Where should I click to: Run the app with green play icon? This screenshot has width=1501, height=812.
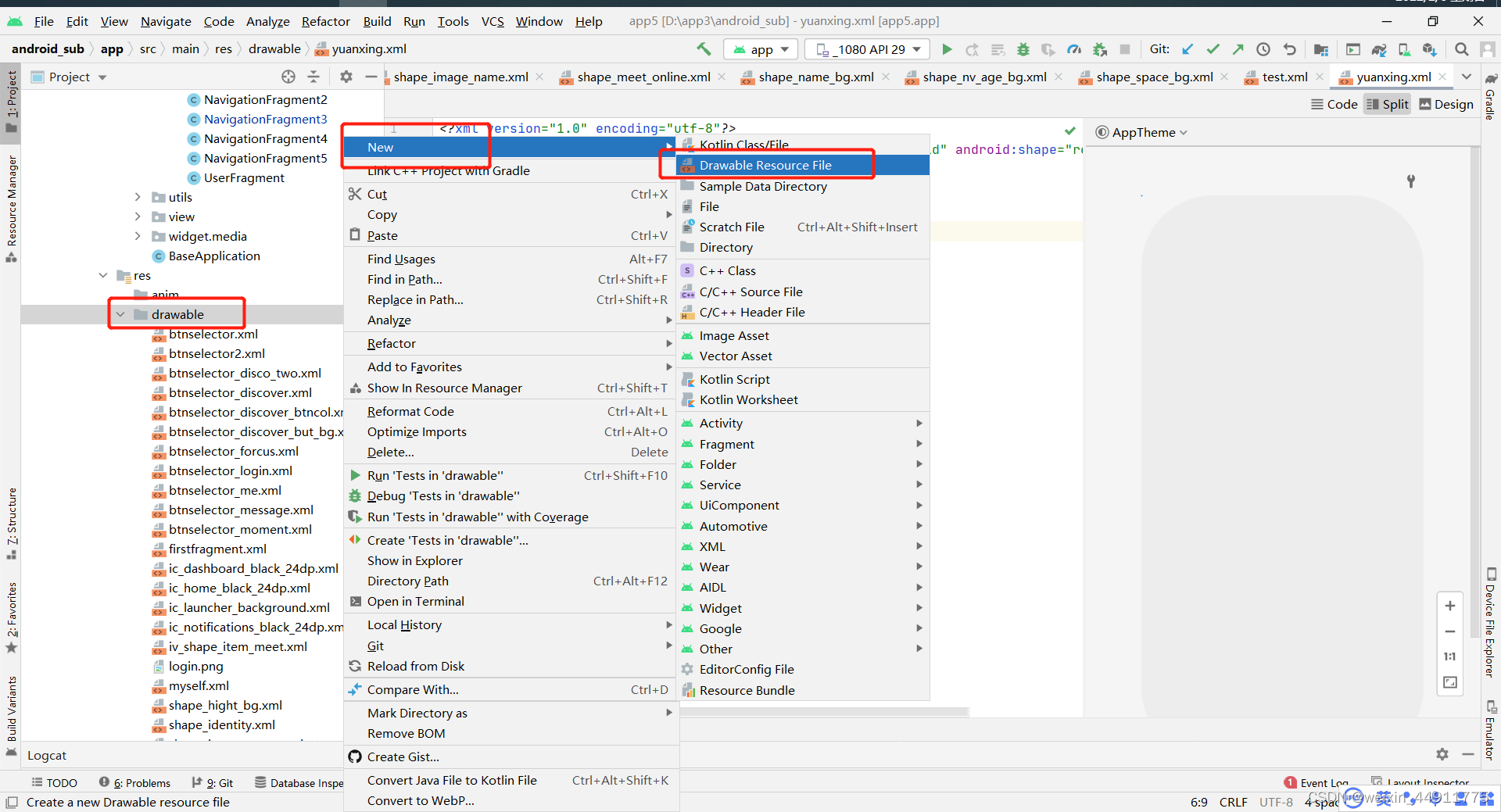(x=947, y=49)
